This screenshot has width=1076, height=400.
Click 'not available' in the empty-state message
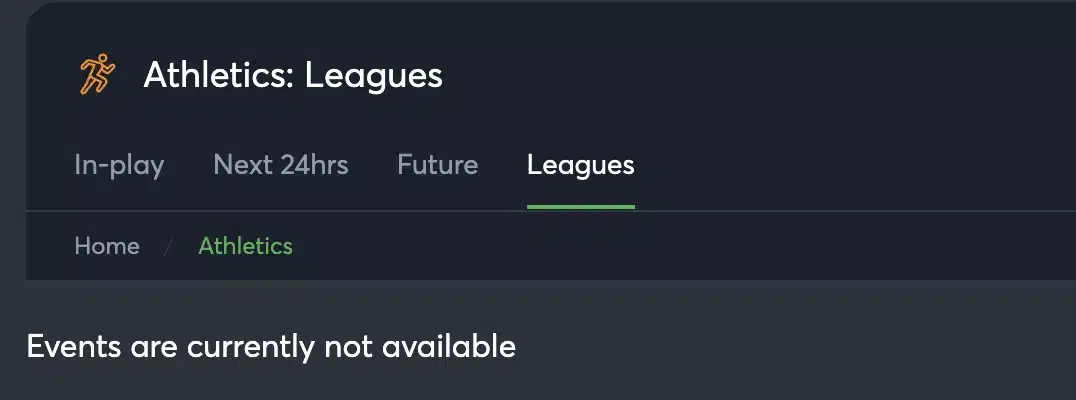(x=420, y=347)
